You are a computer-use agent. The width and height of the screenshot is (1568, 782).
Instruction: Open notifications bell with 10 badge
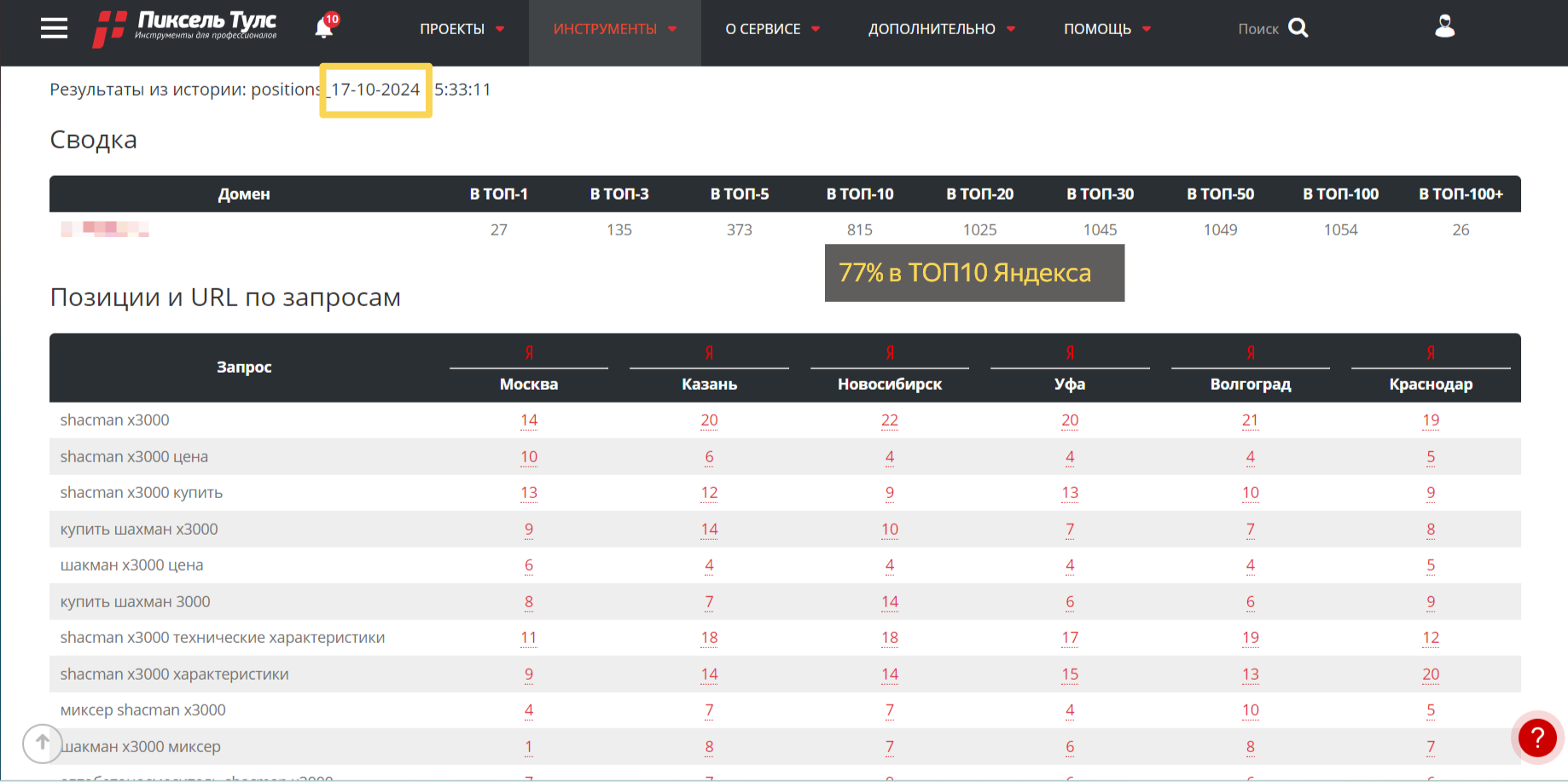click(x=324, y=27)
